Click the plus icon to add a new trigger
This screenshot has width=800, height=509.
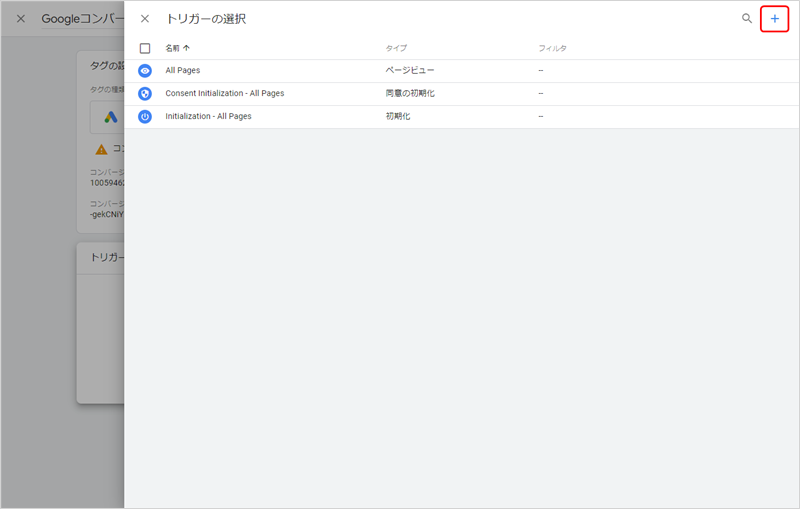[774, 19]
